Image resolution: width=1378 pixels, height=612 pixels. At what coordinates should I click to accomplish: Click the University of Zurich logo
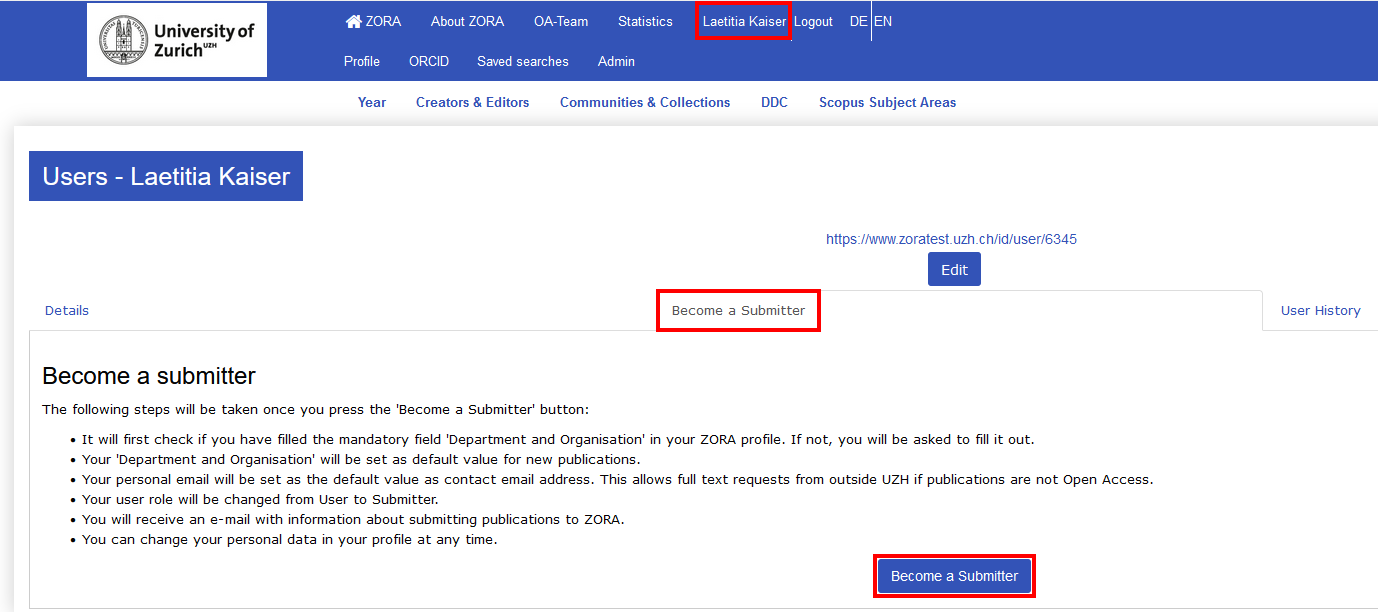[177, 40]
